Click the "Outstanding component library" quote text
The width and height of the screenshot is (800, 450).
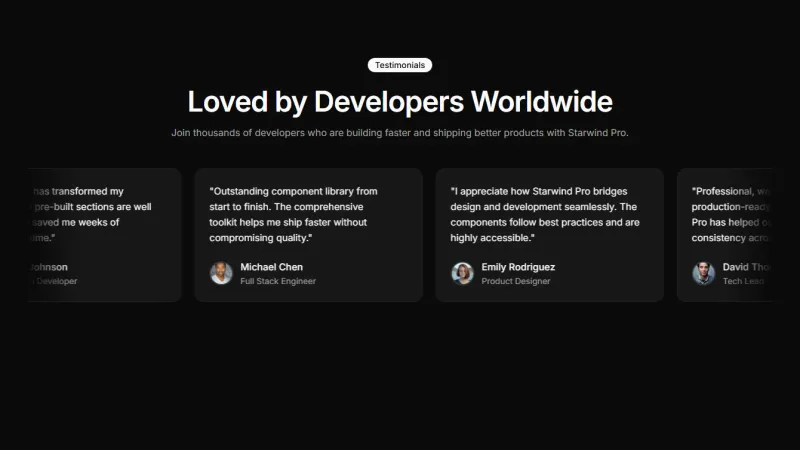click(x=293, y=214)
